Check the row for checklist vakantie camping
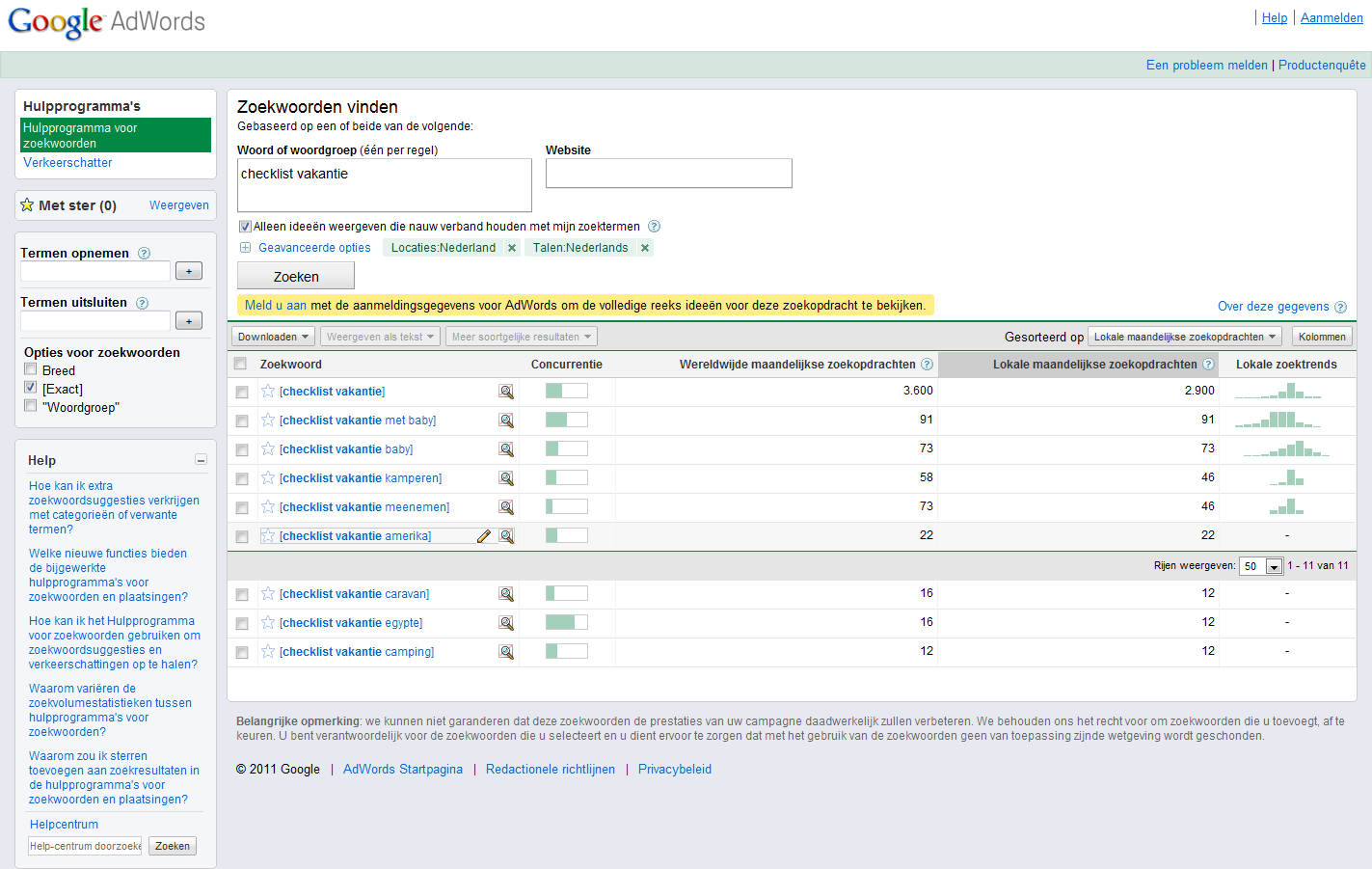This screenshot has width=1372, height=869. 242,652
